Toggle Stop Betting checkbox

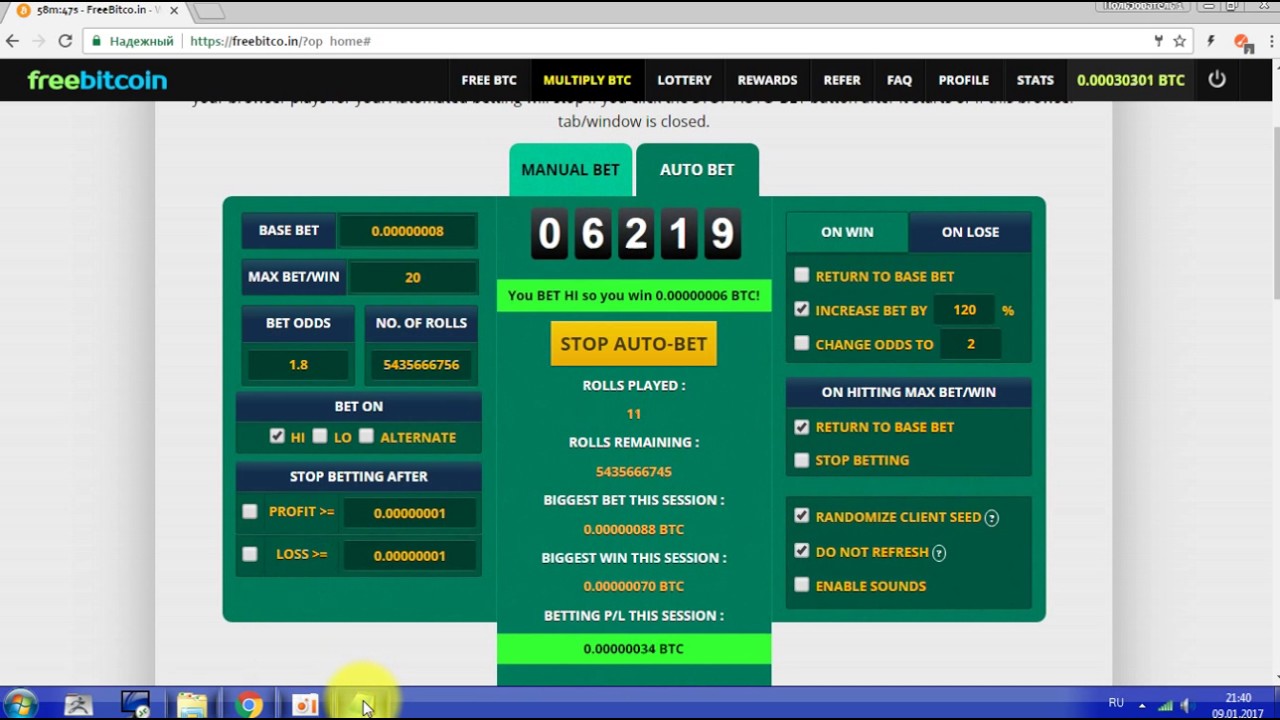click(x=802, y=460)
